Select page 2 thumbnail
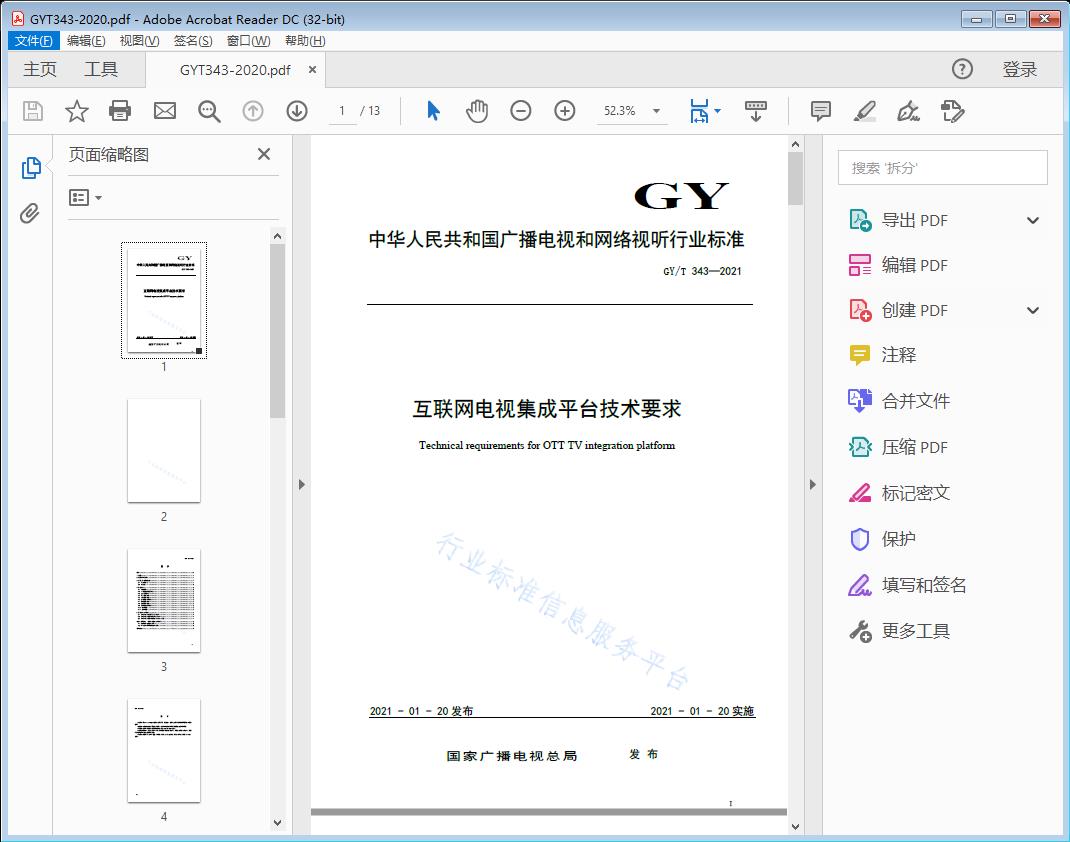This screenshot has width=1070, height=842. 163,451
